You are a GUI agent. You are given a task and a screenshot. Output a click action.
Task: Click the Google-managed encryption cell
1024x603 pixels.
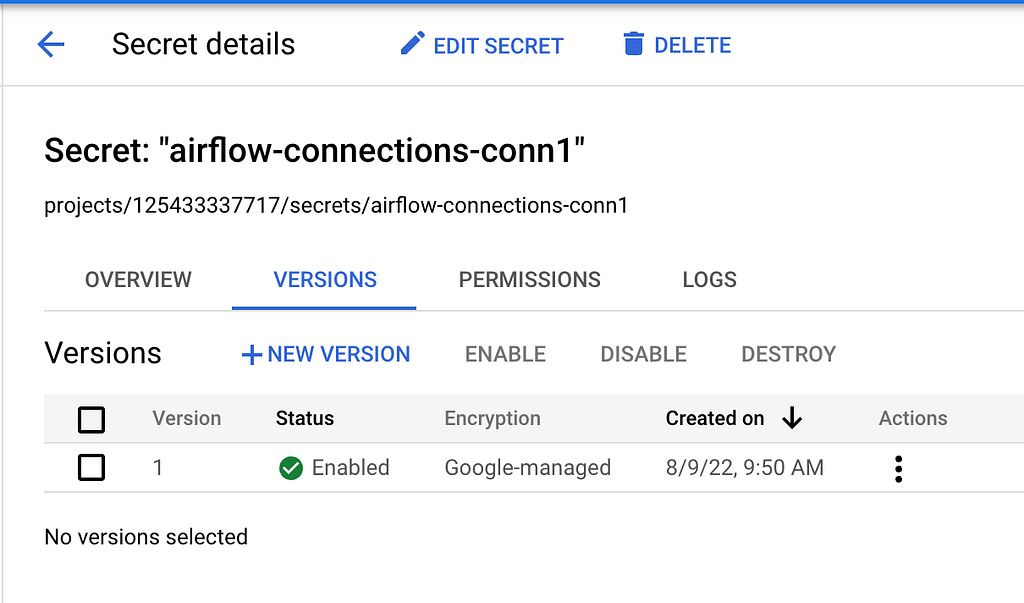[x=528, y=468]
